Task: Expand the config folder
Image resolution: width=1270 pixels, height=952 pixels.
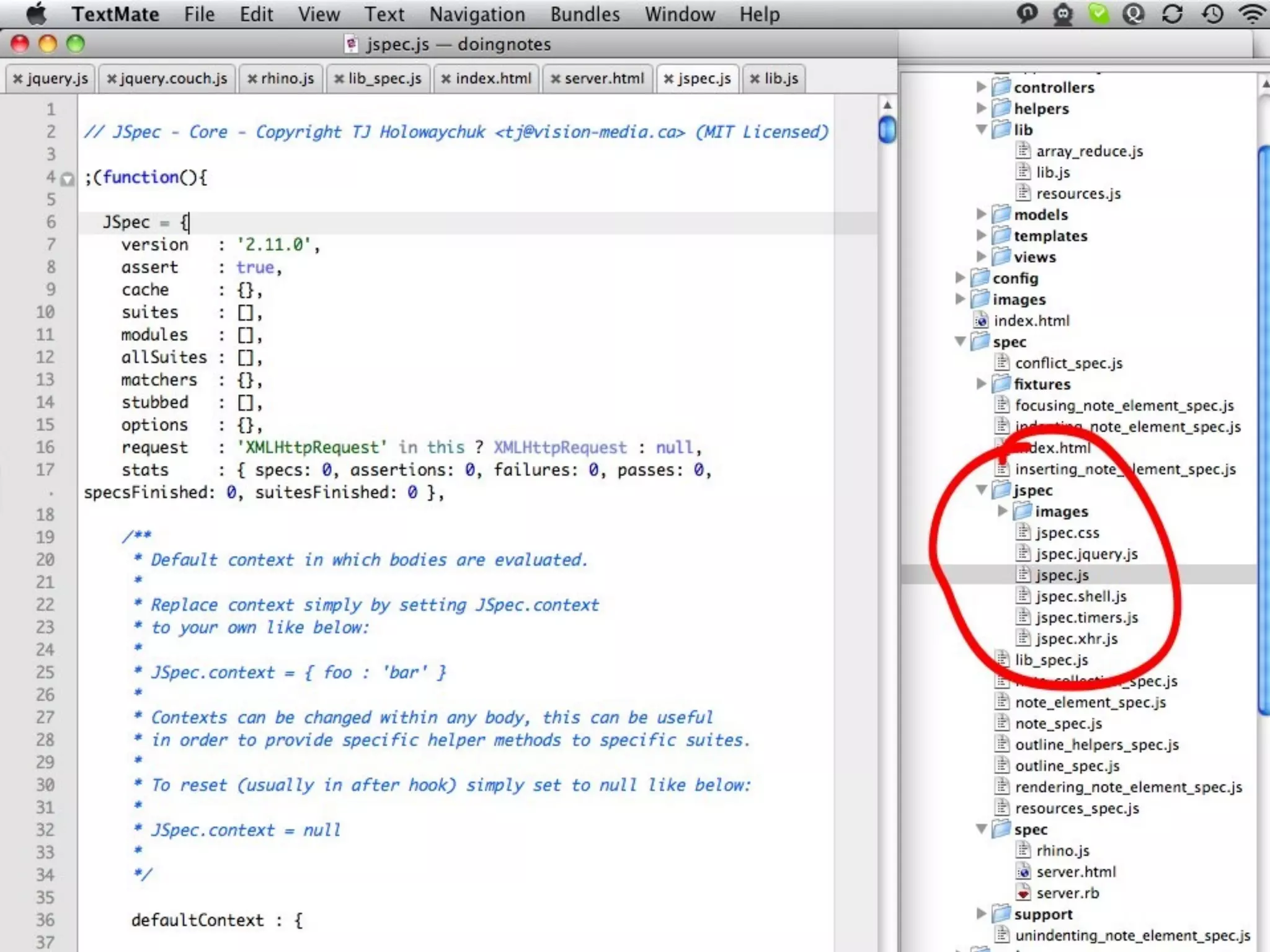Action: pyautogui.click(x=960, y=278)
